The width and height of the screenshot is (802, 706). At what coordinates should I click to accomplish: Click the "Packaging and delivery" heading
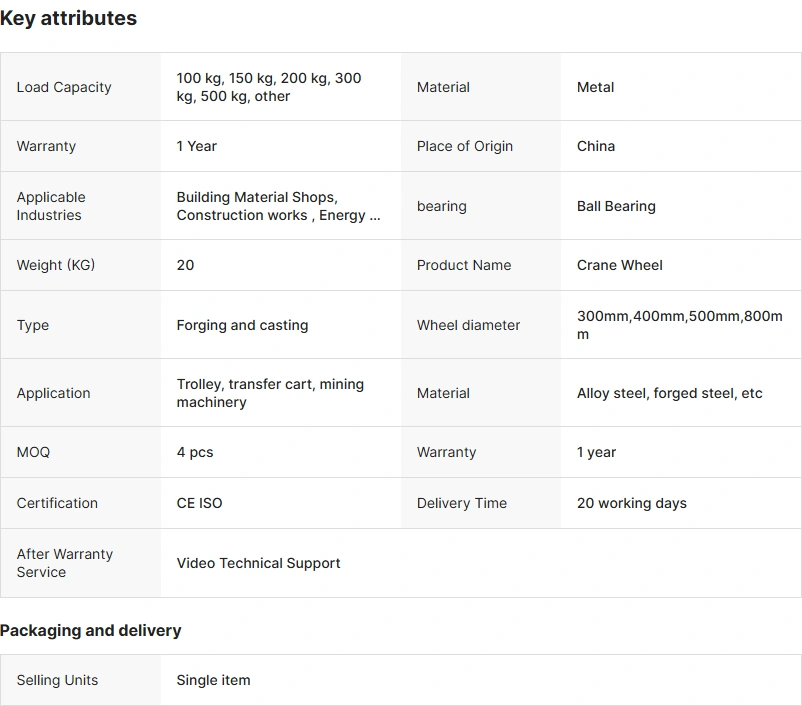coord(91,630)
